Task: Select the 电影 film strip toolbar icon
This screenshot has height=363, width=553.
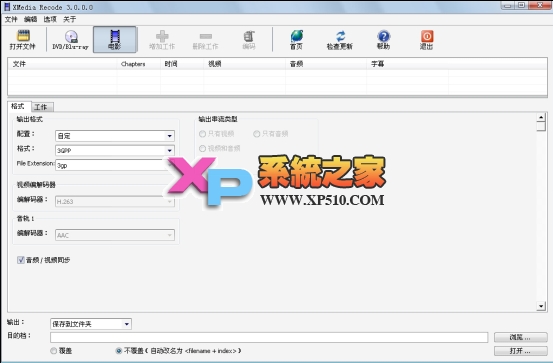Action: coord(115,40)
